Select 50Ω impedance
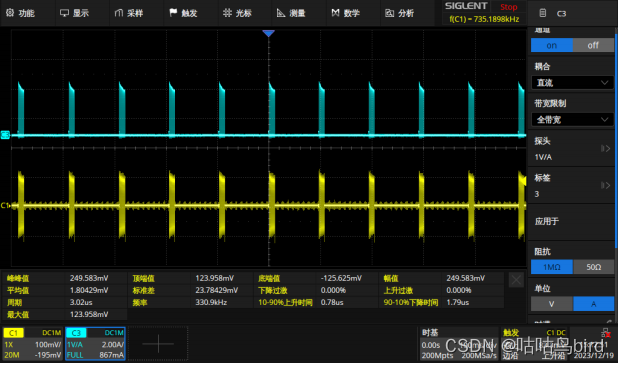This screenshot has width=619, height=365. (593, 267)
